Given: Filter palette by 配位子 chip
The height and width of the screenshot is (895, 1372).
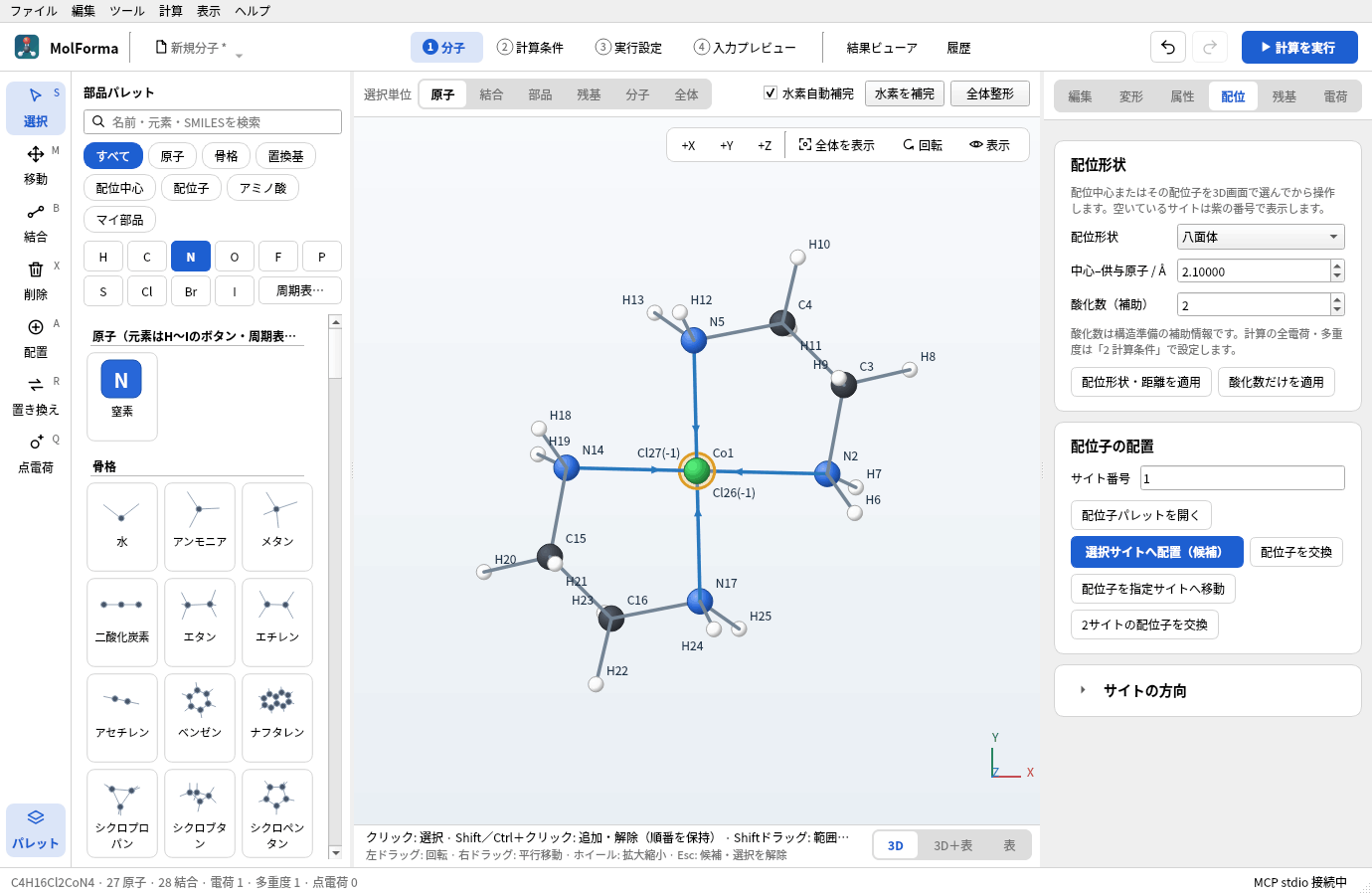Looking at the screenshot, I should pyautogui.click(x=191, y=188).
